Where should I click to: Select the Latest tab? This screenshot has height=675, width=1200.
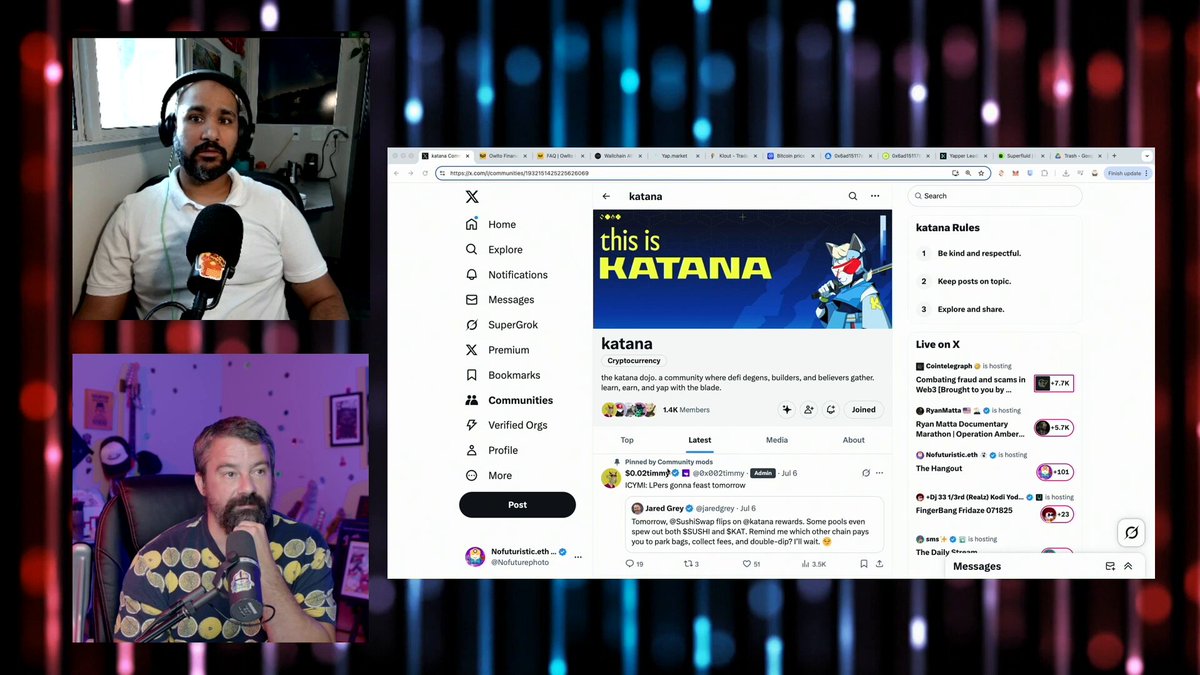click(x=700, y=440)
